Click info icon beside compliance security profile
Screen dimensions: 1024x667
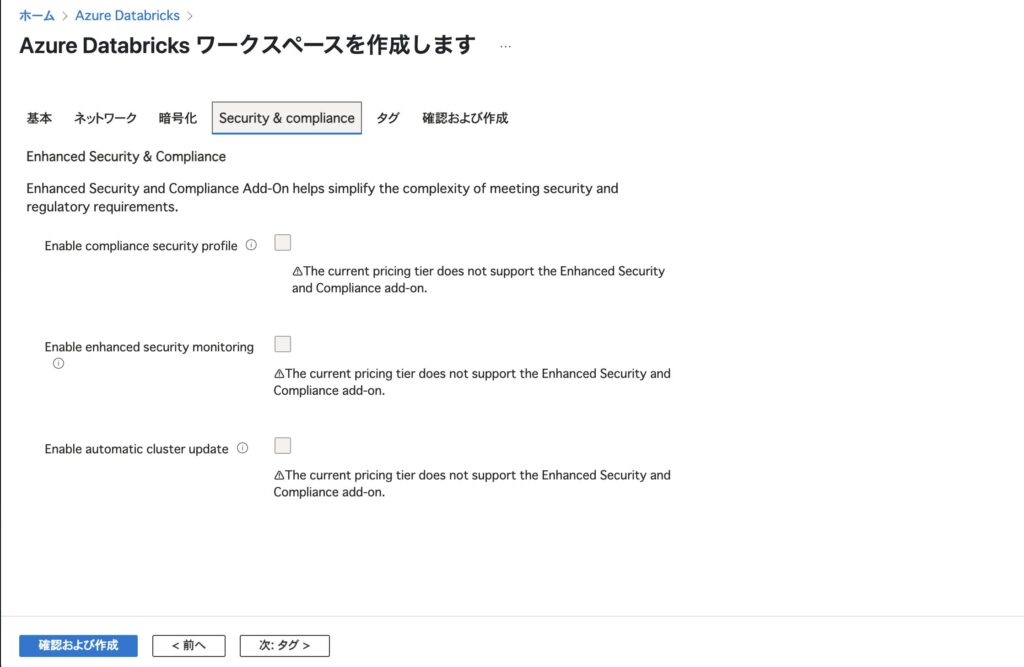tap(251, 245)
